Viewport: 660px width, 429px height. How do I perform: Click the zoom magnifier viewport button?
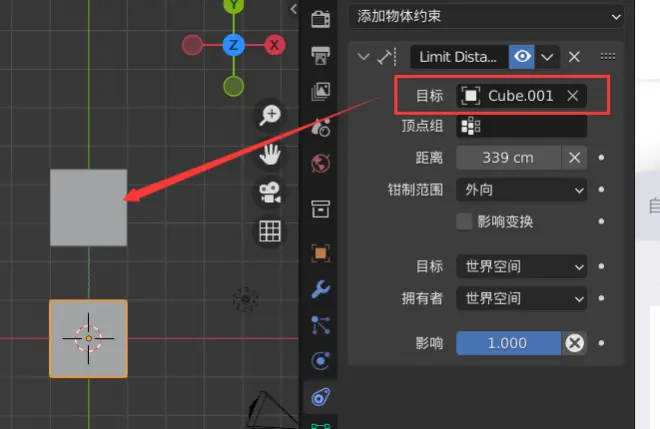269,115
